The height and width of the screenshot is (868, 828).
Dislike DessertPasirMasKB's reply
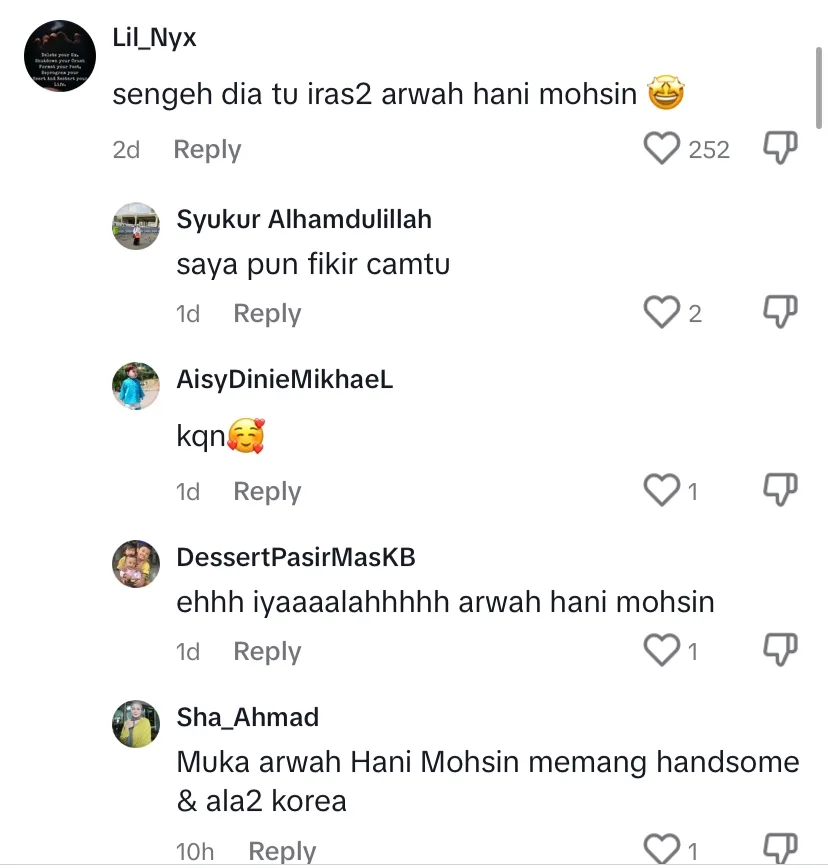(x=780, y=650)
